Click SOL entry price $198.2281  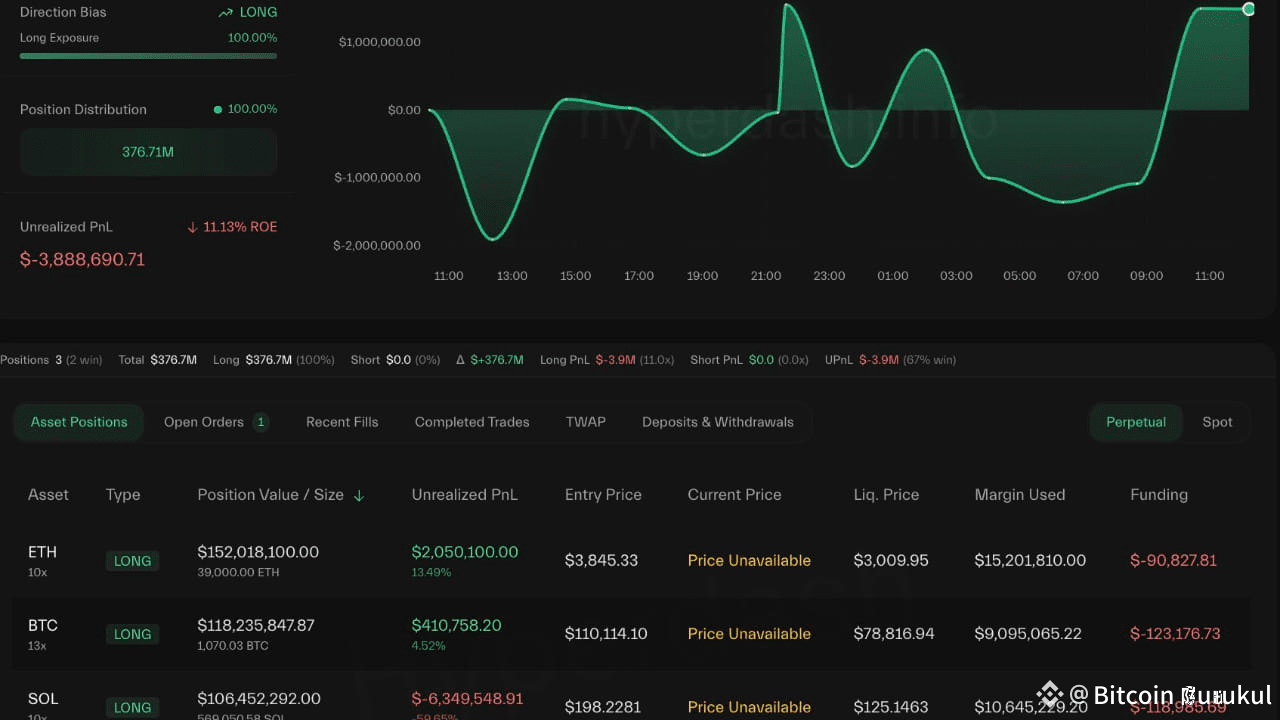602,706
